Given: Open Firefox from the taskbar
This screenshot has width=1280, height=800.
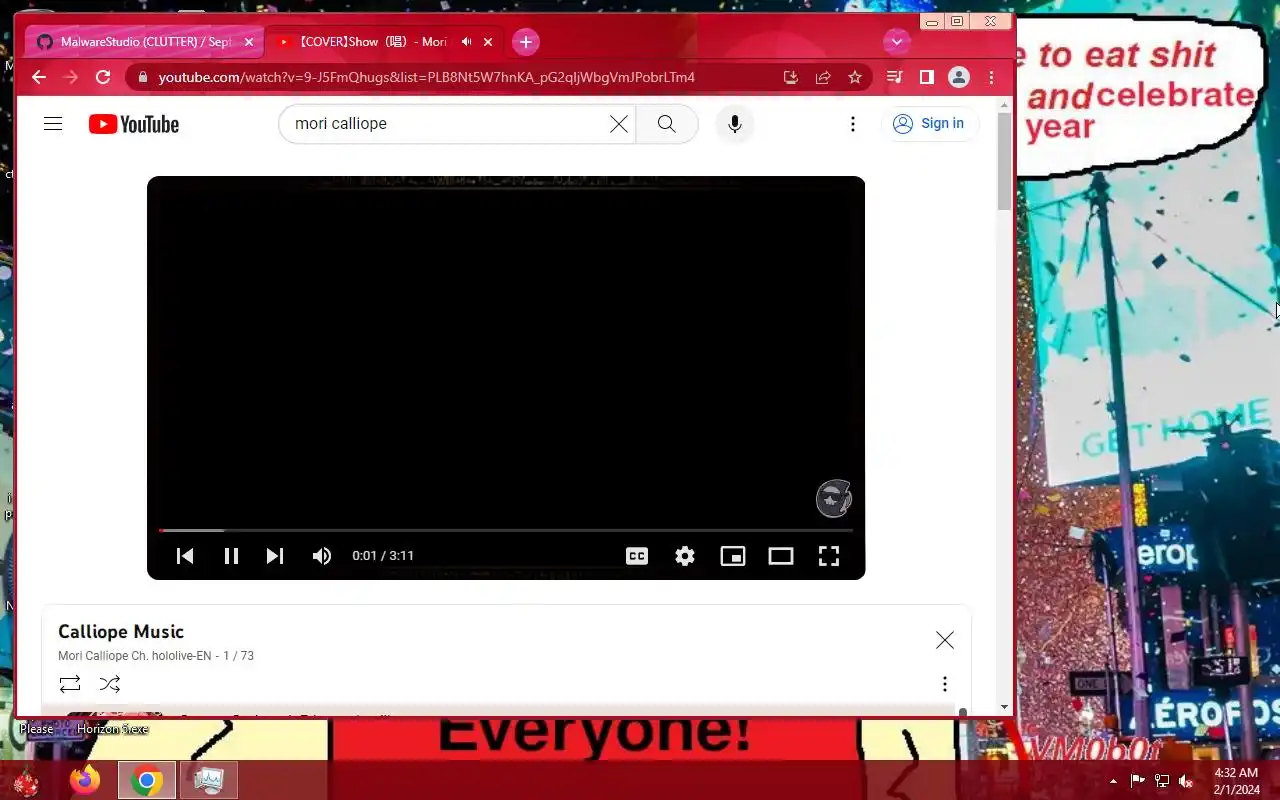Looking at the screenshot, I should tap(85, 780).
